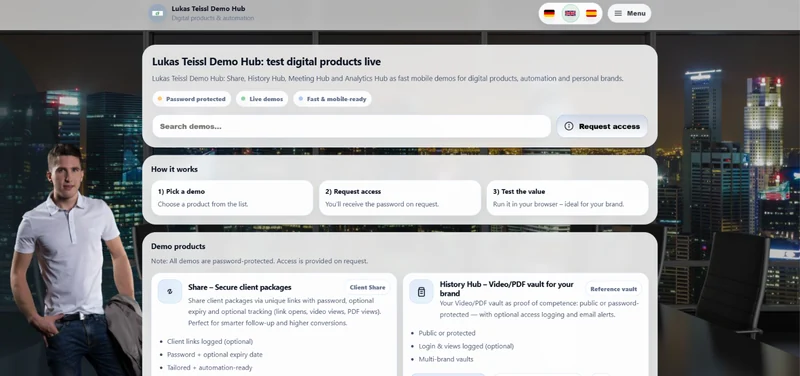This screenshot has width=800, height=376.
Task: Switch language to Spanish flag
Action: (x=591, y=13)
